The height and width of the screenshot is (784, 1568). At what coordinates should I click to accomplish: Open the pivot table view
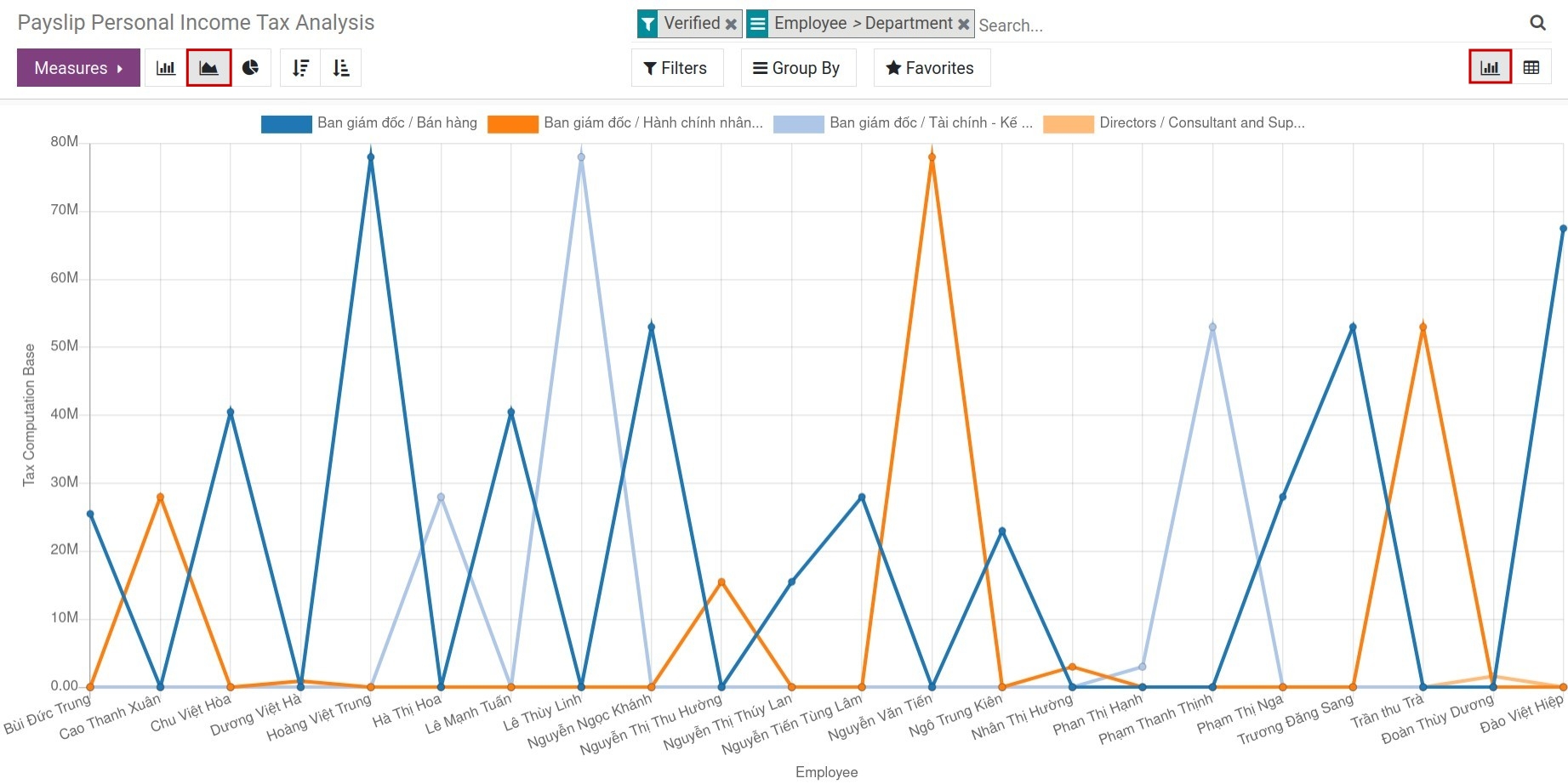1532,65
